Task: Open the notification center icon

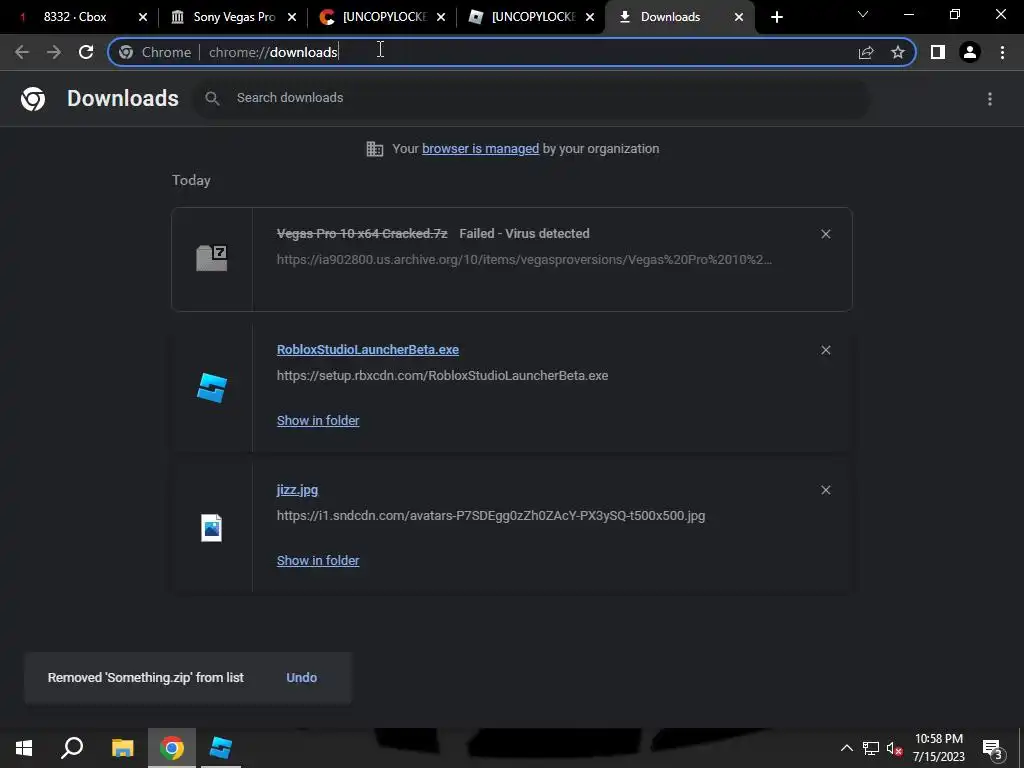Action: (x=993, y=748)
